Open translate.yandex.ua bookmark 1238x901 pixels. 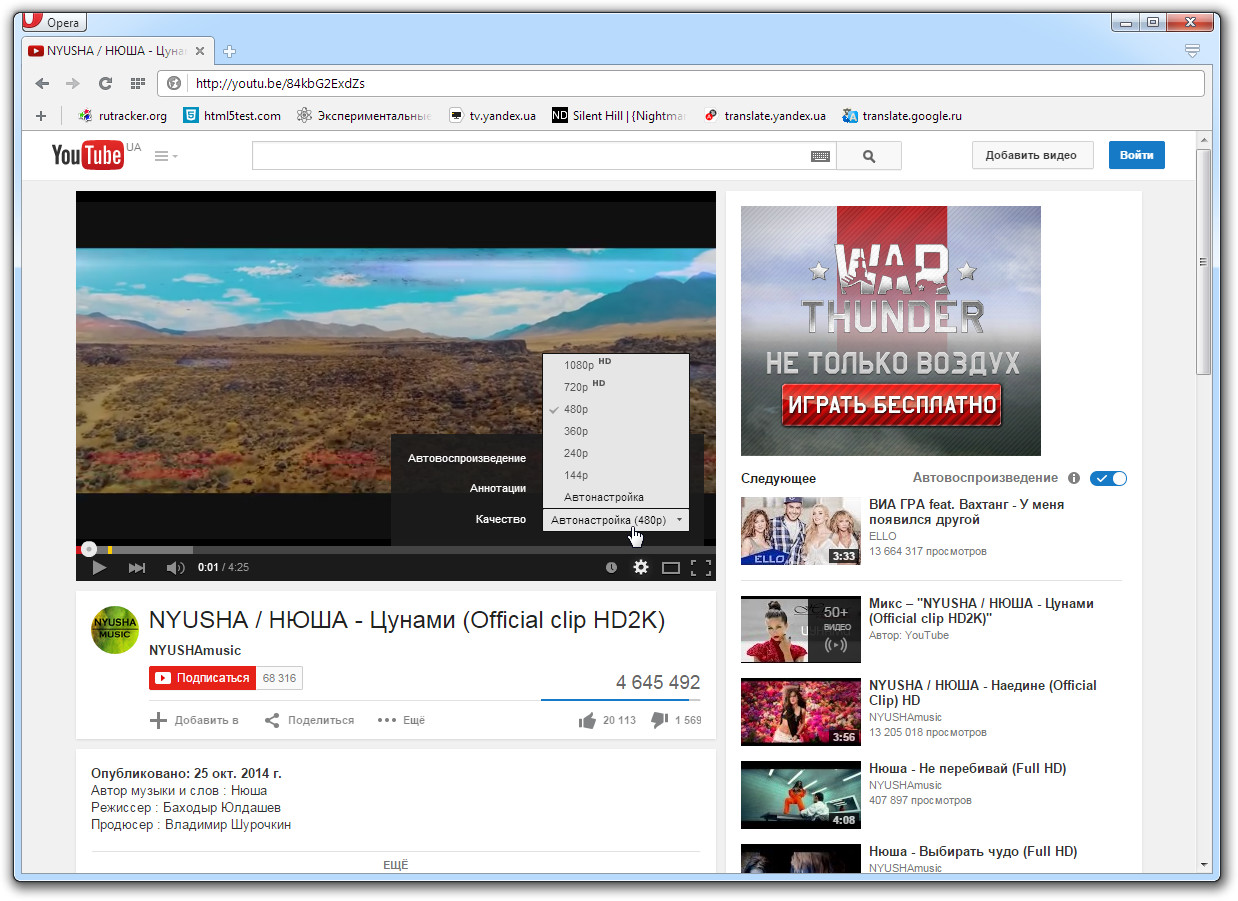(766, 116)
